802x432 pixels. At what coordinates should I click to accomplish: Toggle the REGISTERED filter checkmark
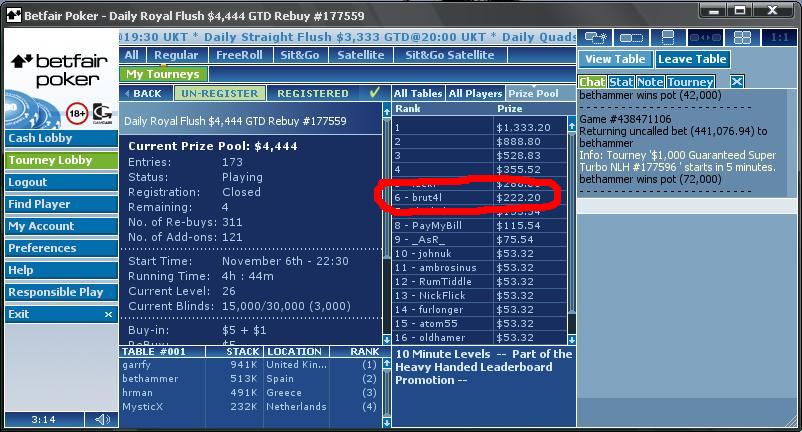(x=375, y=93)
